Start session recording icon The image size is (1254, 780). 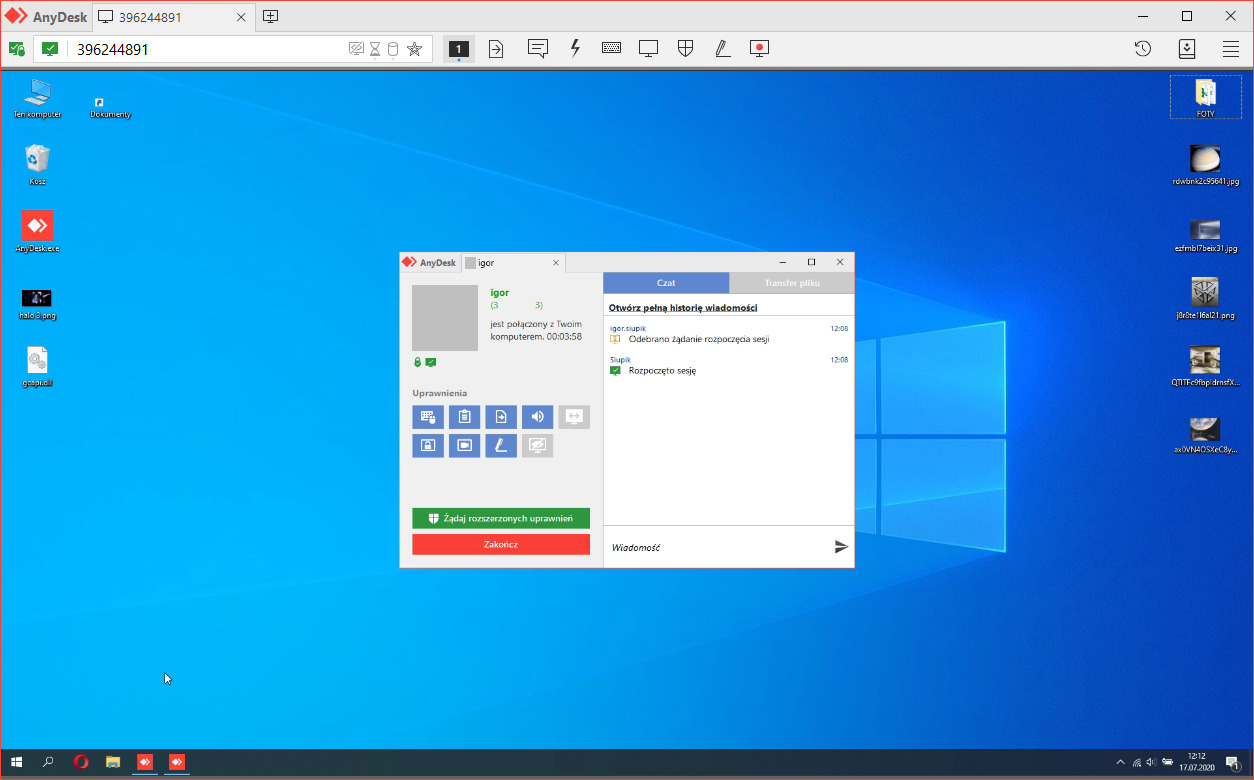pos(759,48)
